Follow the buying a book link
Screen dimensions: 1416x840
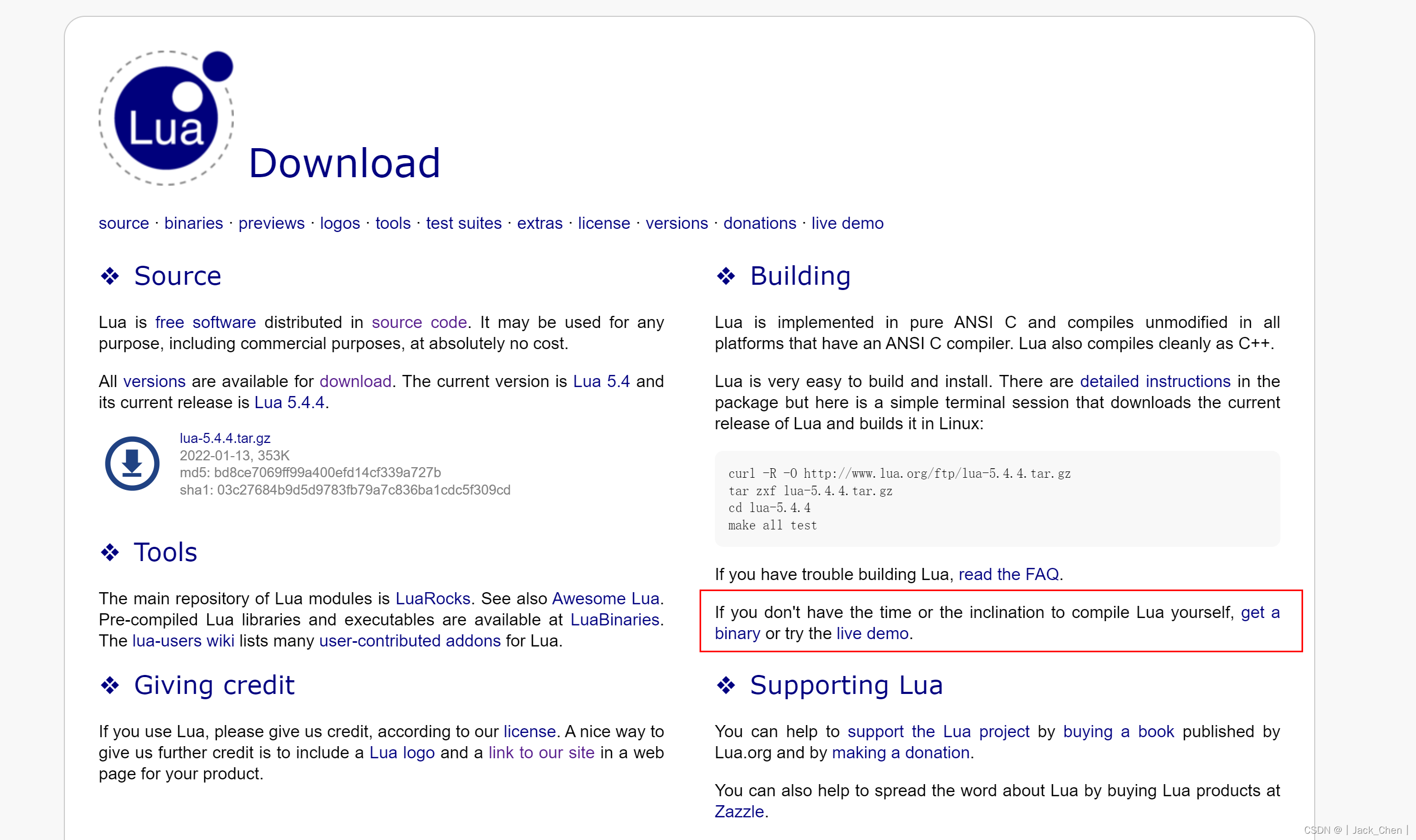(x=1118, y=731)
